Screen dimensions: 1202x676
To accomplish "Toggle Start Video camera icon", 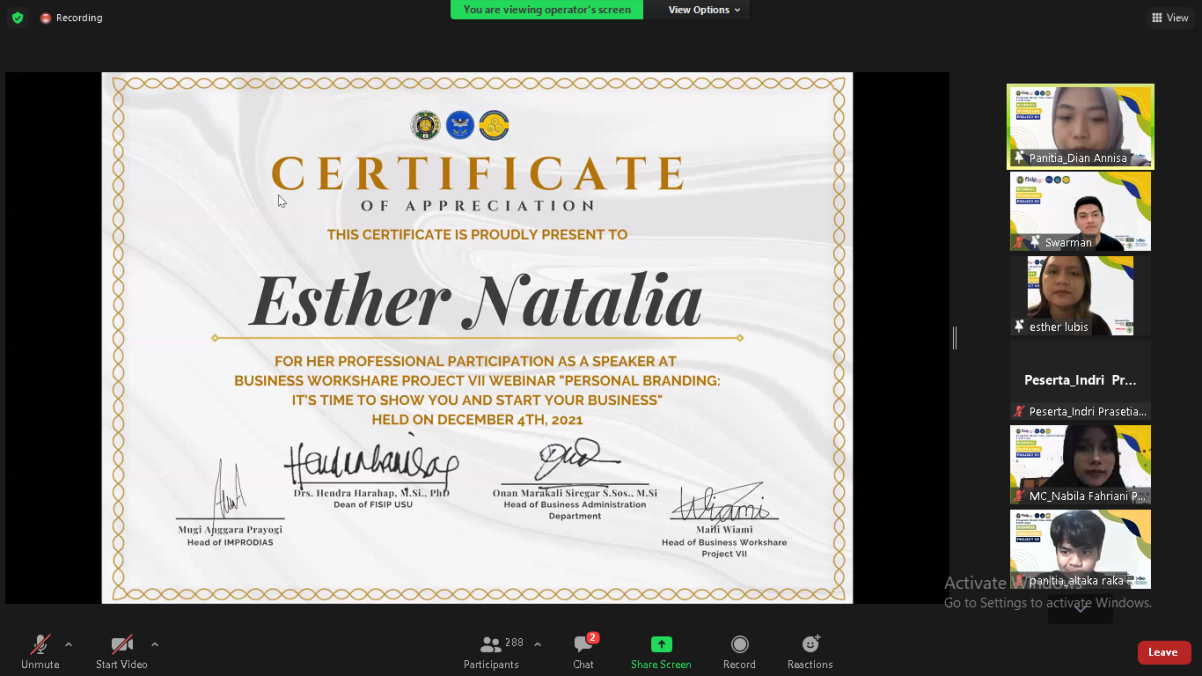I will [x=121, y=644].
